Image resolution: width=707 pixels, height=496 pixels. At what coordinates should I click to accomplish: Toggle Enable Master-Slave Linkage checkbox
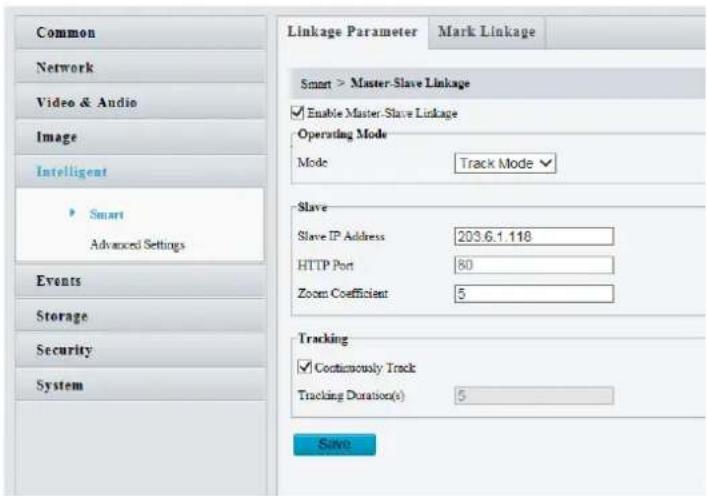coord(298,112)
